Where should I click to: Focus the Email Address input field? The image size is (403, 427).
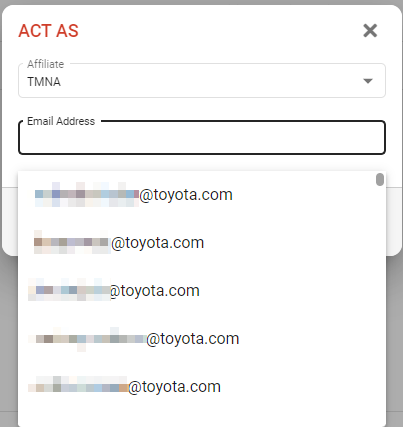click(x=202, y=138)
